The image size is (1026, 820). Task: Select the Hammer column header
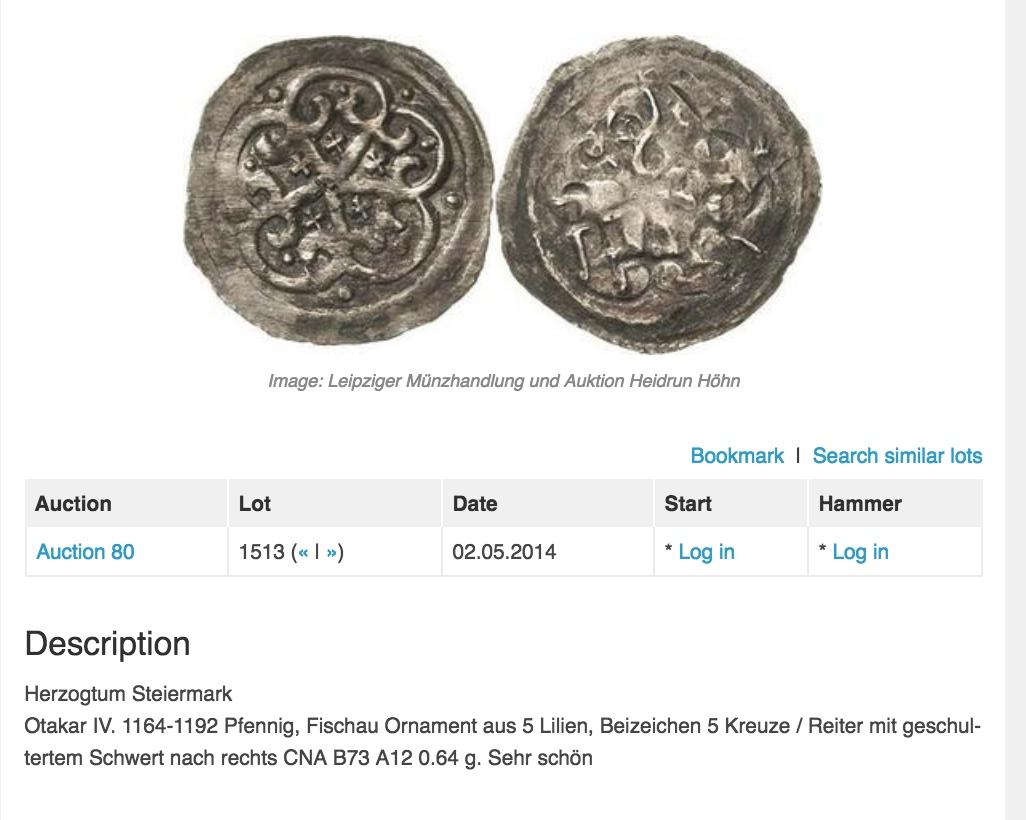click(x=860, y=504)
